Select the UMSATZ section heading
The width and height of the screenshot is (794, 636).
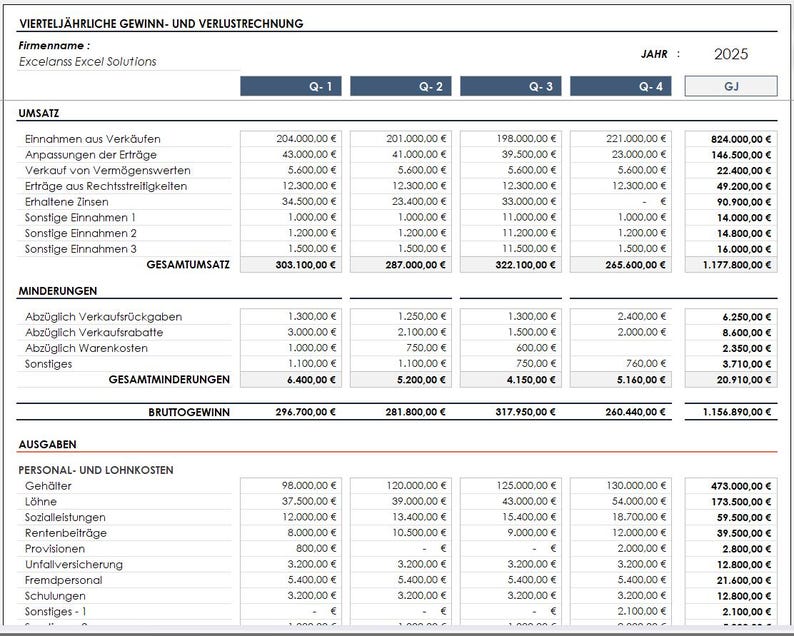click(39, 113)
